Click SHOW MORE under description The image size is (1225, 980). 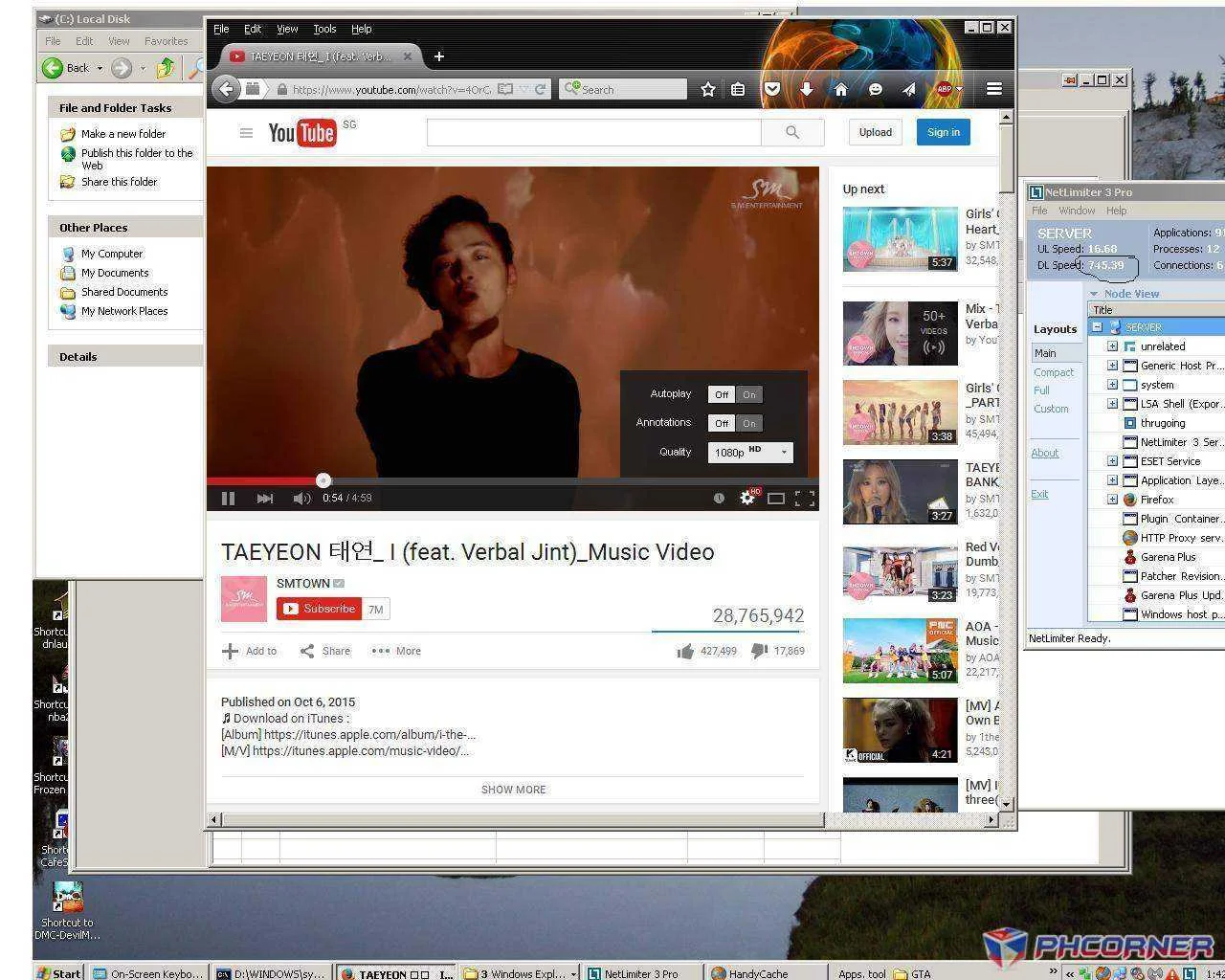click(514, 790)
